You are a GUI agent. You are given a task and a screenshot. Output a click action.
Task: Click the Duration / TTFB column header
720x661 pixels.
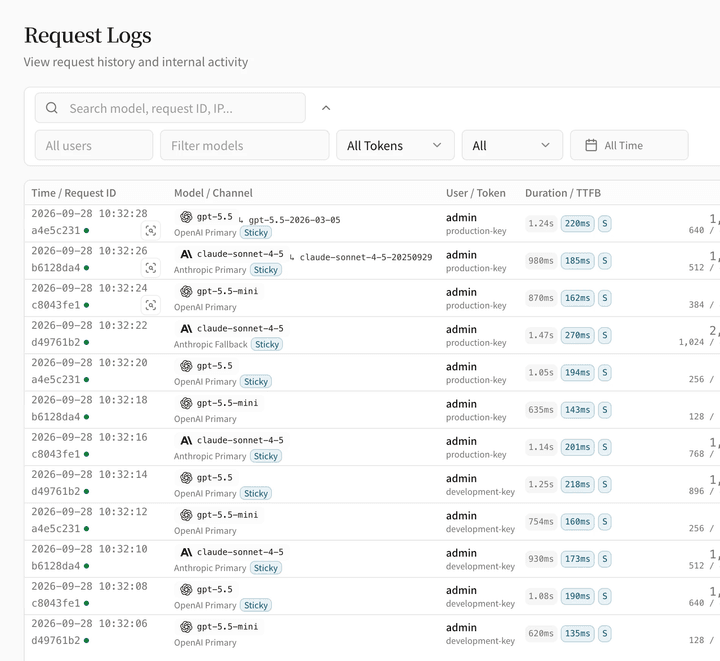tap(563, 193)
